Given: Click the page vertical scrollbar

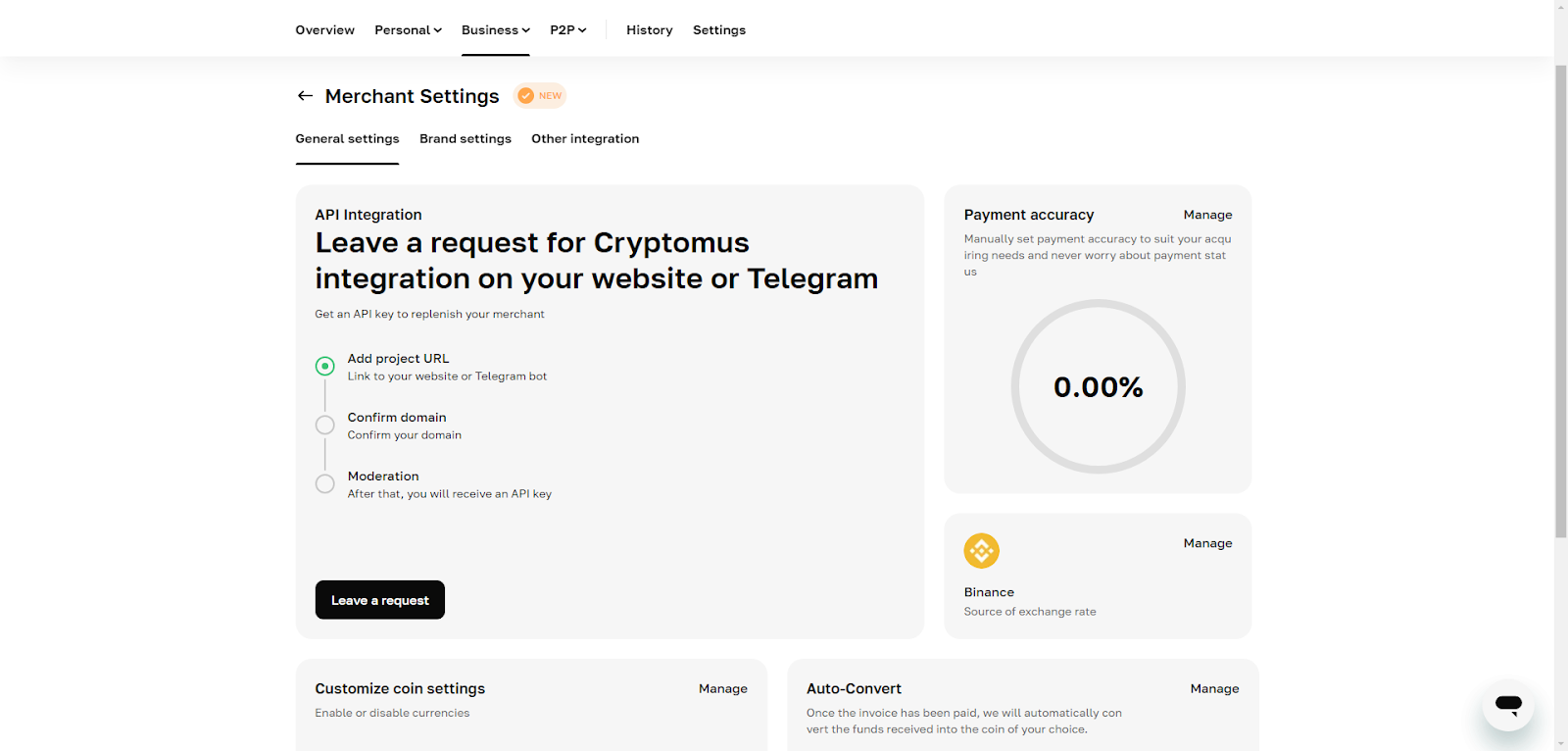Looking at the screenshot, I should pyautogui.click(x=1561, y=299).
